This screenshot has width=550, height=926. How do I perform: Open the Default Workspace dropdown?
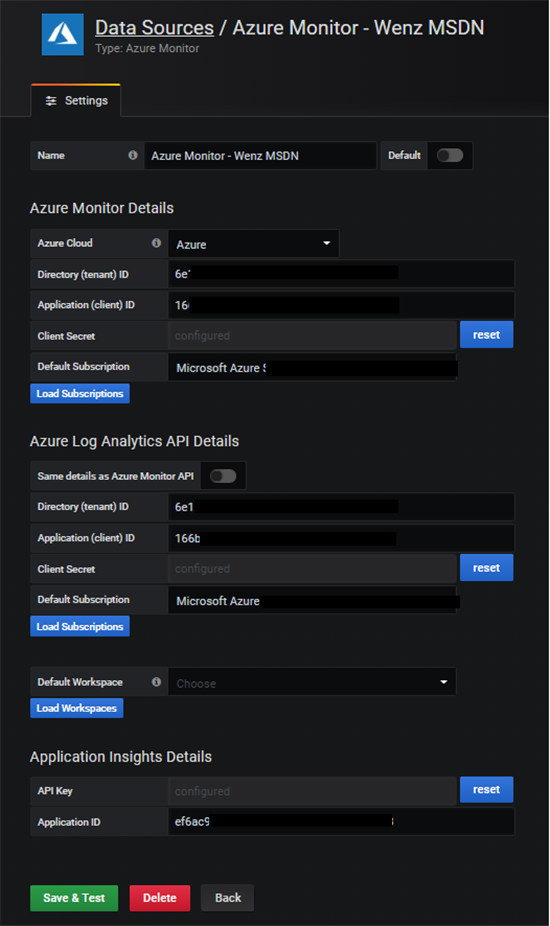tap(312, 682)
